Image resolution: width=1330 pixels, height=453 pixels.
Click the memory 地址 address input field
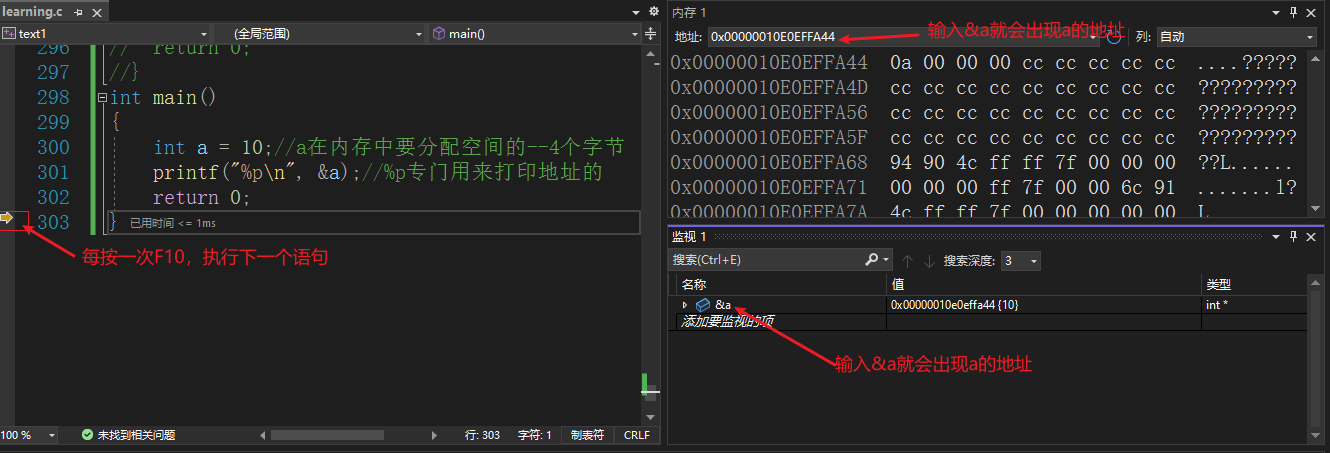point(903,37)
